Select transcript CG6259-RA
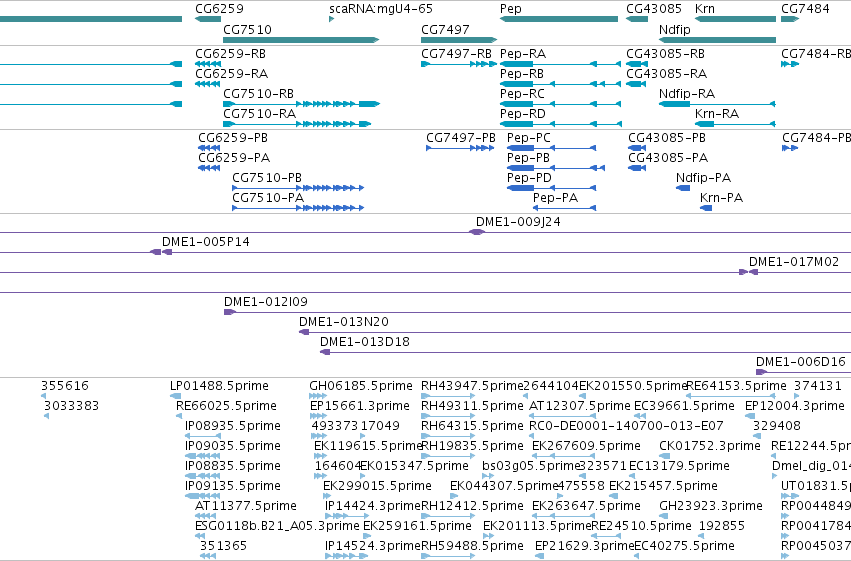 click(x=208, y=84)
